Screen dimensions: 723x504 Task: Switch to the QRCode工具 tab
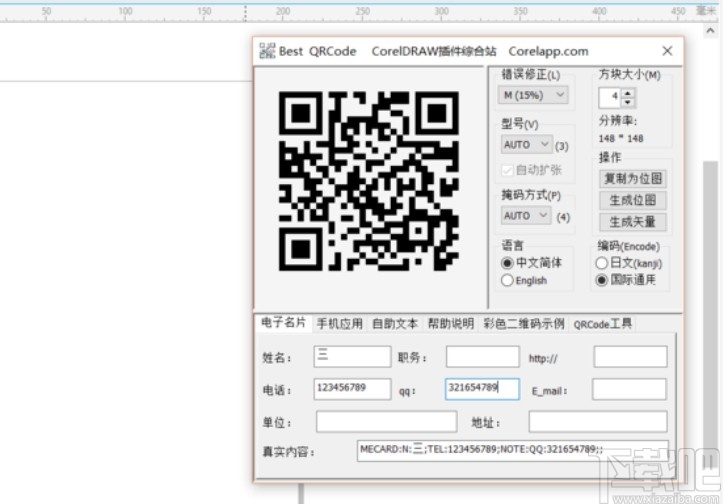coord(603,324)
